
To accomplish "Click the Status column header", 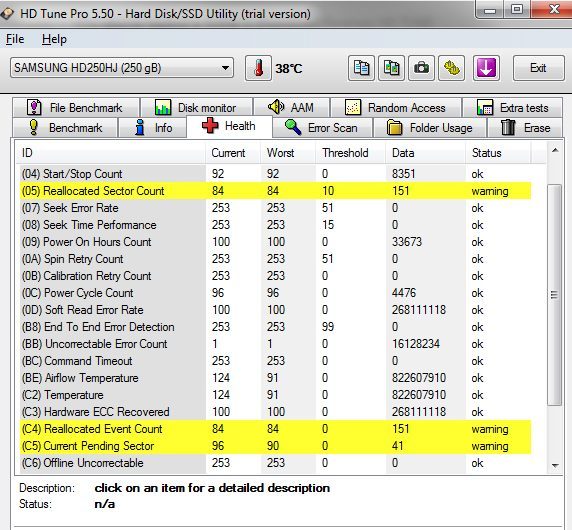I will (498, 153).
